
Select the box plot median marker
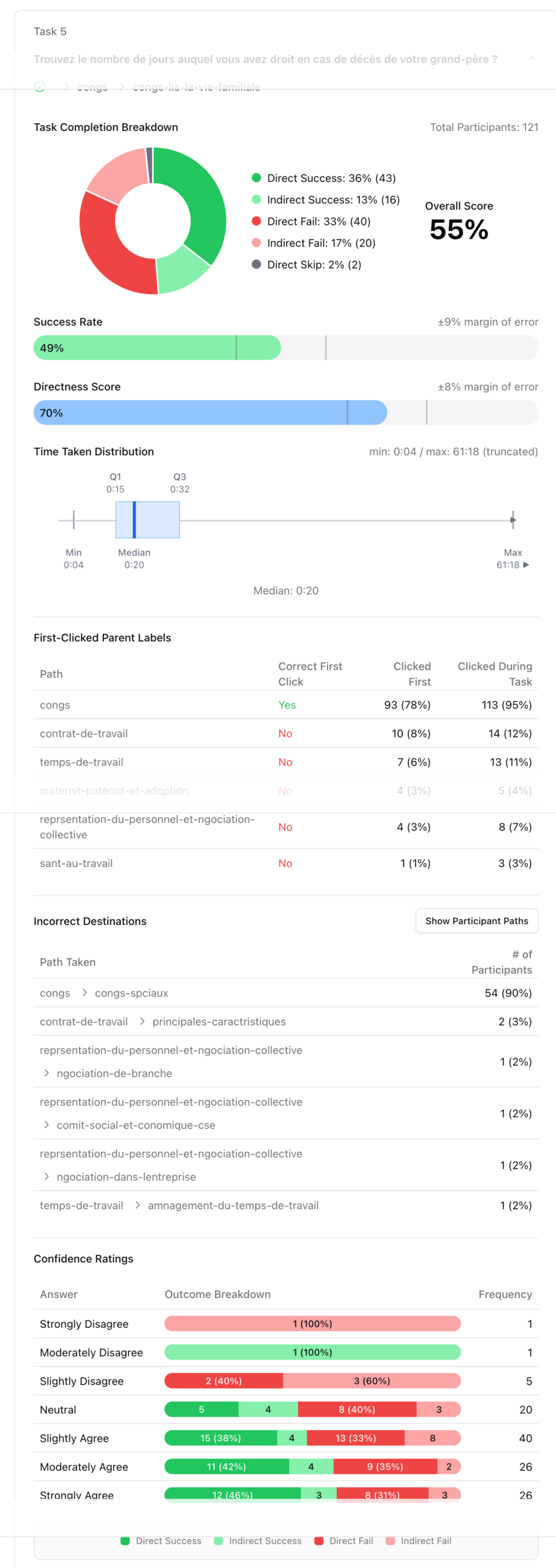pyautogui.click(x=134, y=520)
